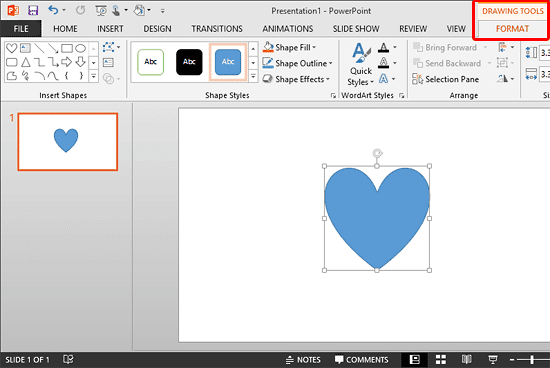This screenshot has width=550, height=368.
Task: Apply the black Abc shape style
Action: (x=189, y=62)
